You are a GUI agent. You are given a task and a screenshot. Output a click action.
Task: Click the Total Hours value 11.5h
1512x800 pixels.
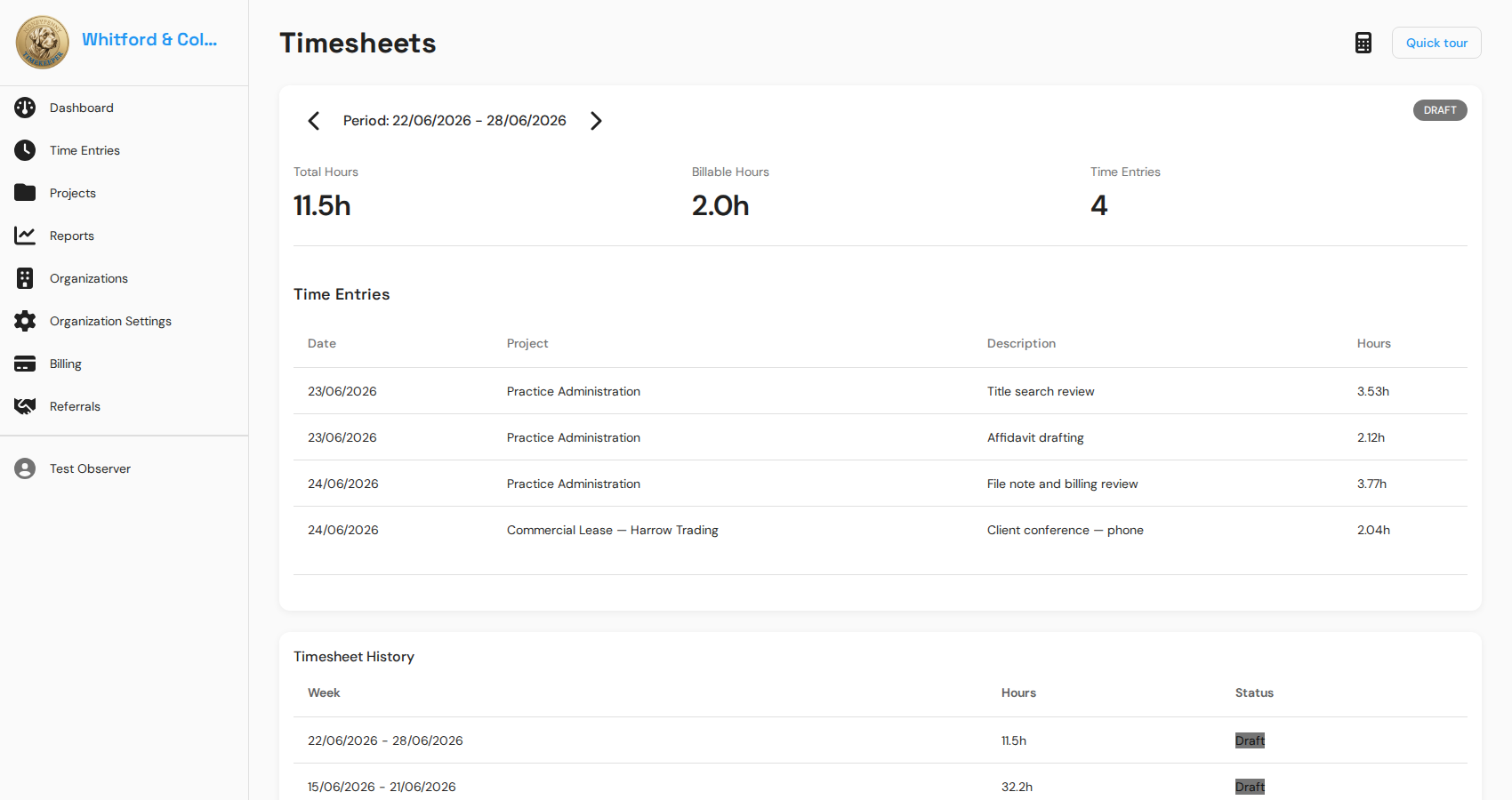(322, 205)
